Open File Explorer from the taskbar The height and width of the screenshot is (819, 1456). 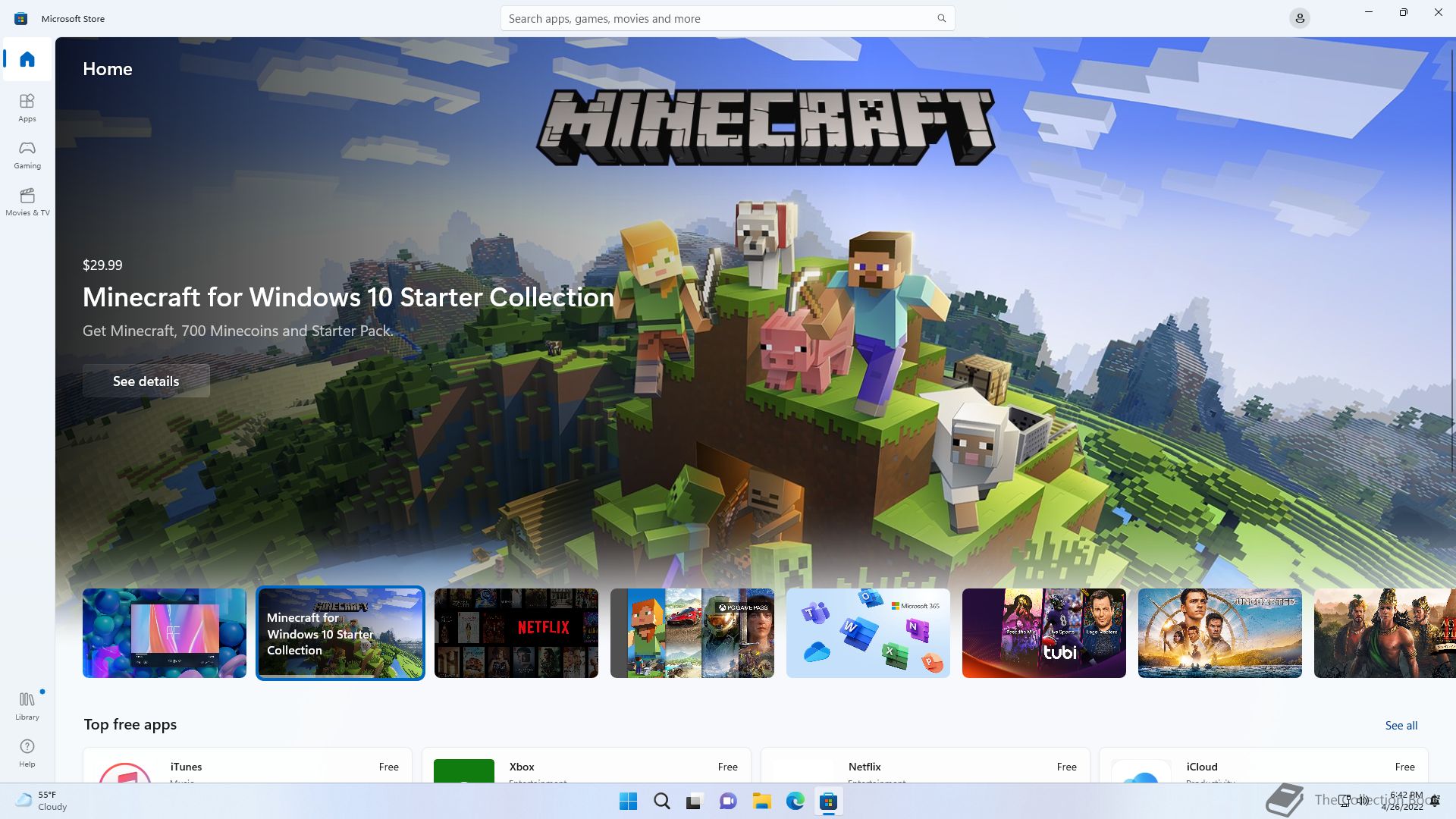tap(761, 801)
